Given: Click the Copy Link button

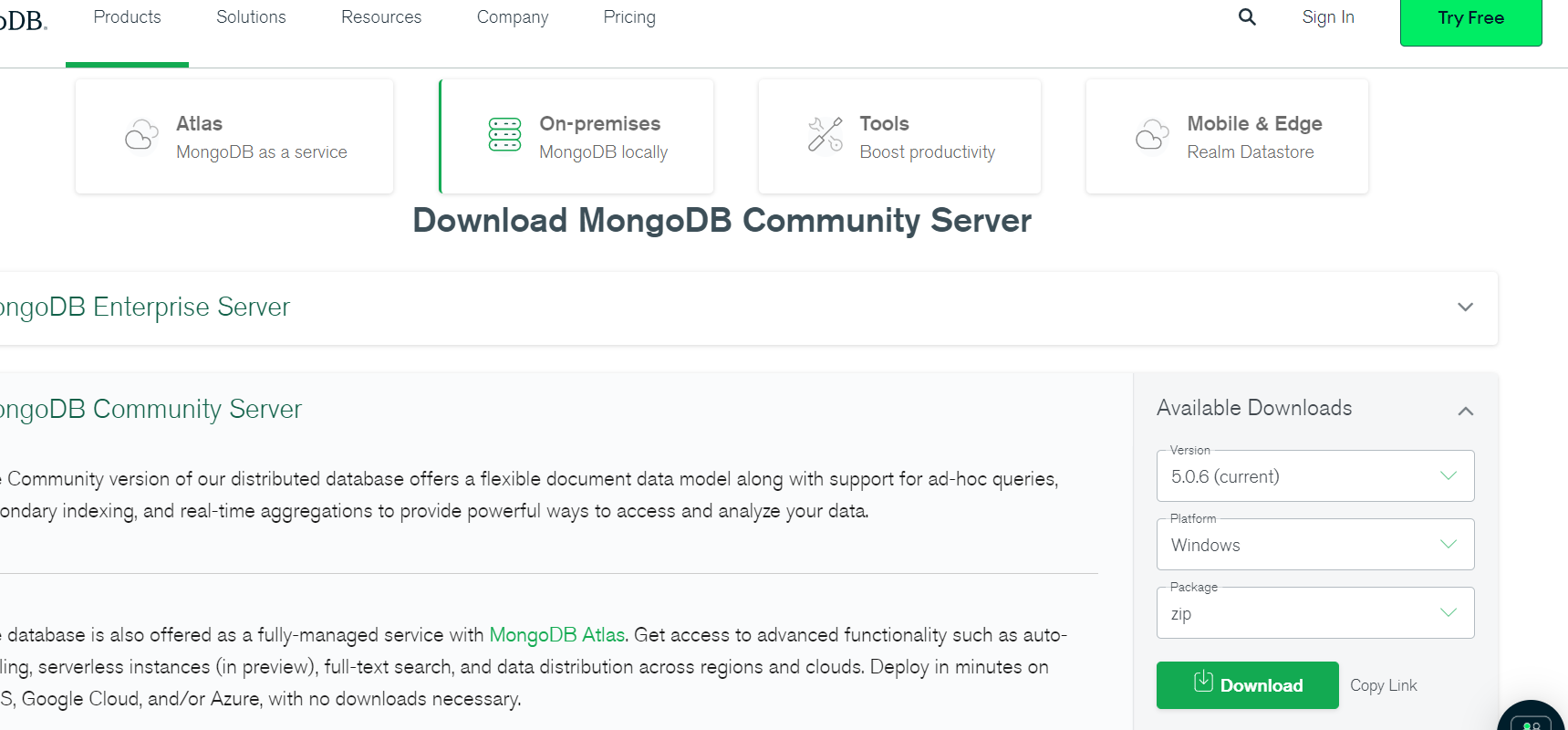Looking at the screenshot, I should pyautogui.click(x=1383, y=685).
